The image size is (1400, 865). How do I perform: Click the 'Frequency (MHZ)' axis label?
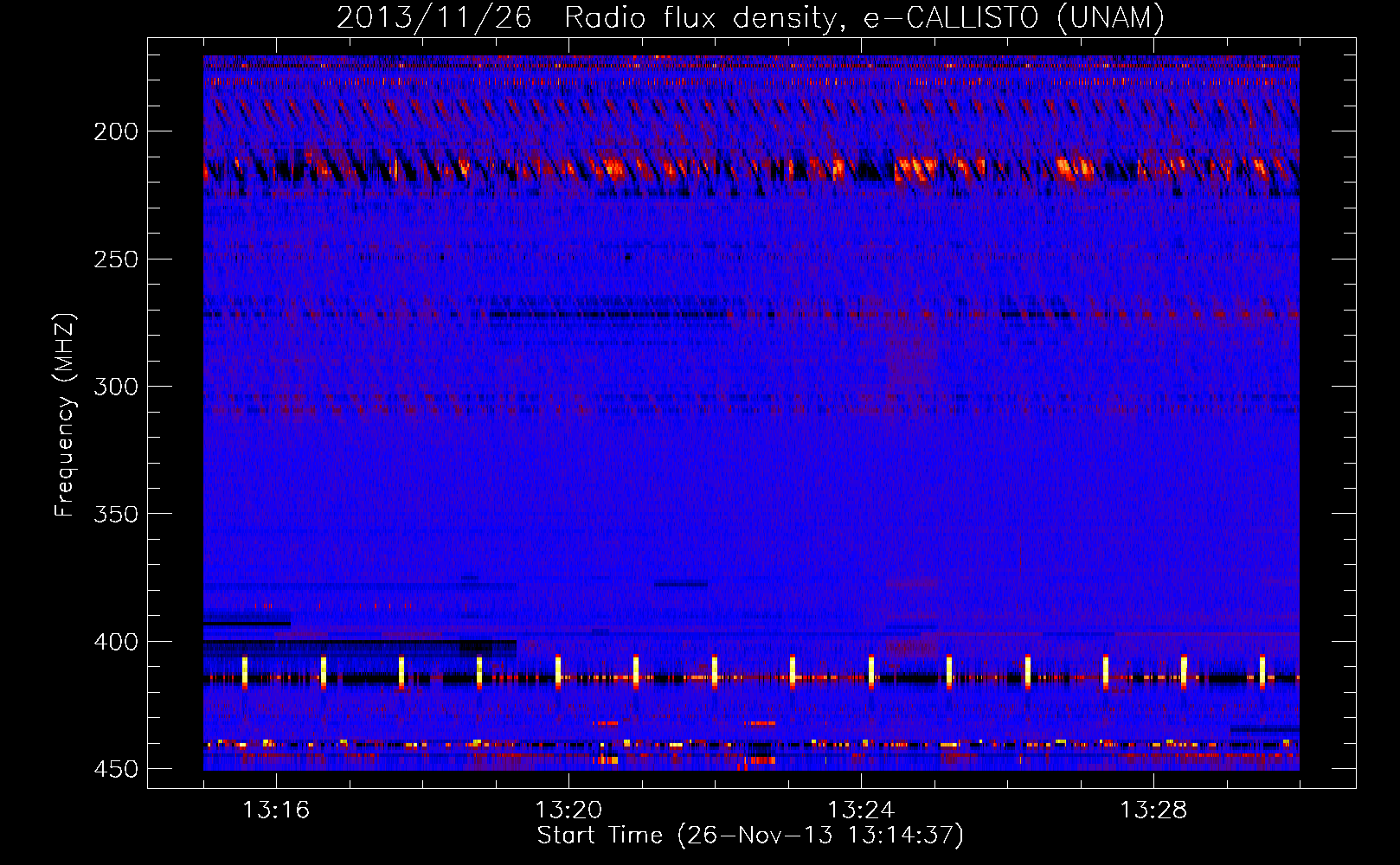[65, 415]
